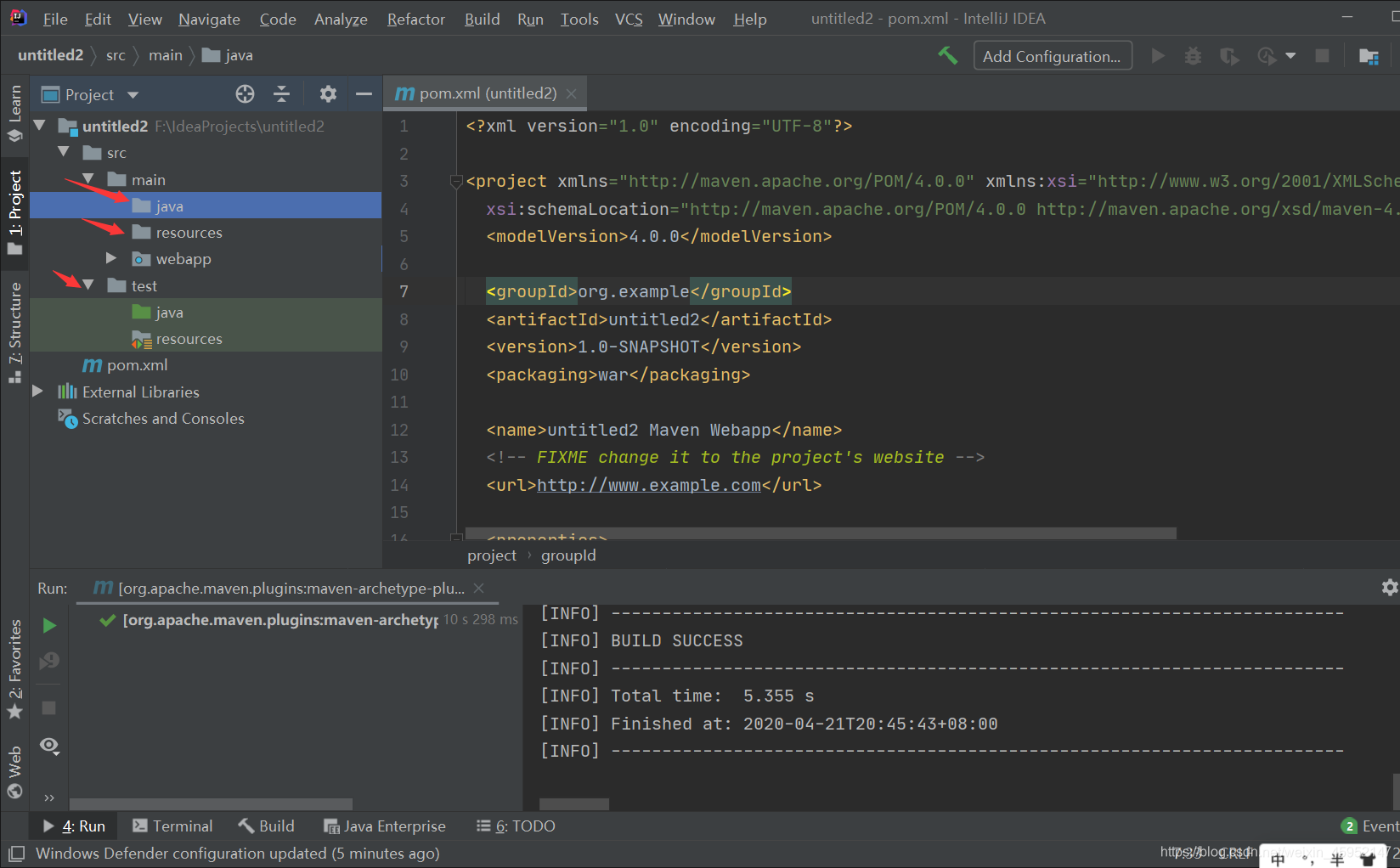This screenshot has height=868, width=1400.
Task: Expand External Libraries node
Action: [37, 392]
